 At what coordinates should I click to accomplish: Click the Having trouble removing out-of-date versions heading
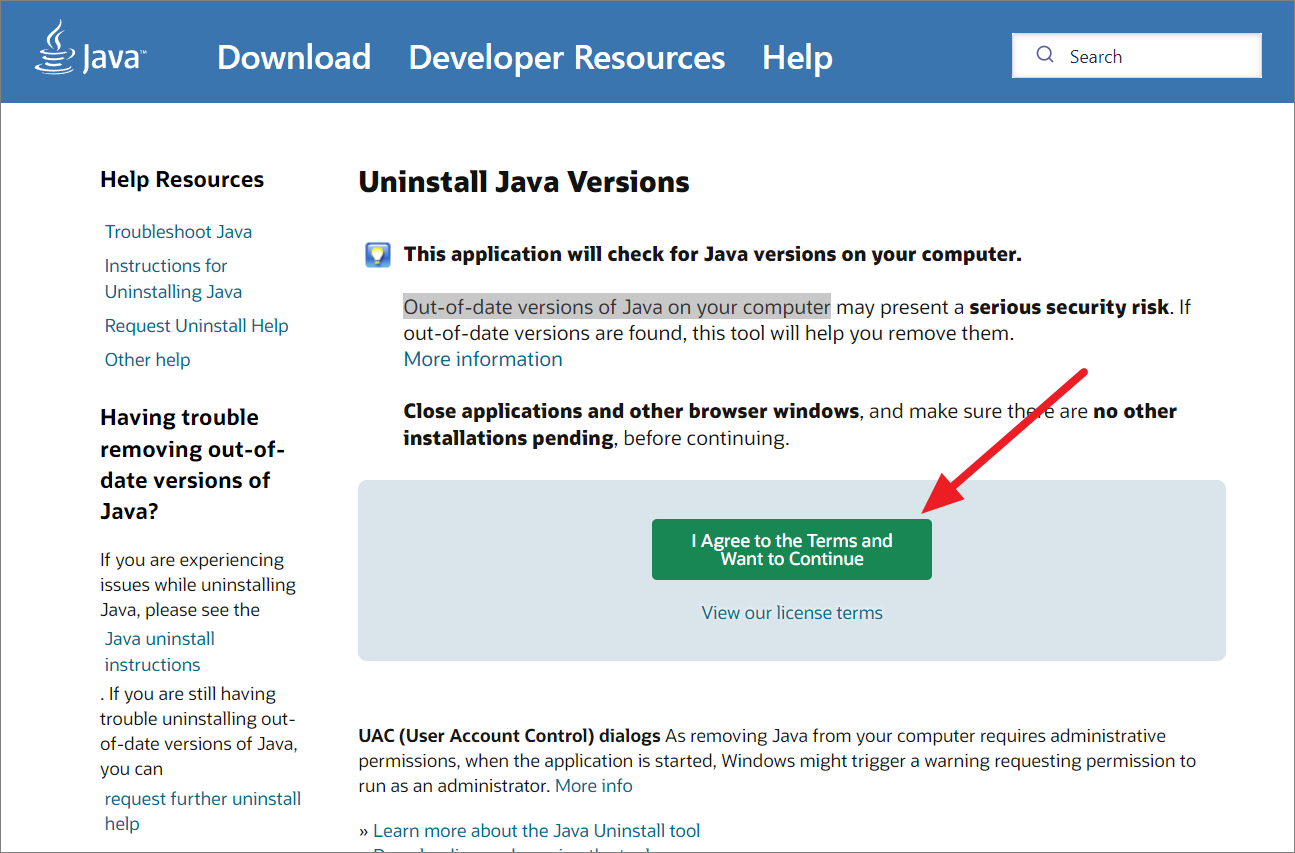(193, 465)
